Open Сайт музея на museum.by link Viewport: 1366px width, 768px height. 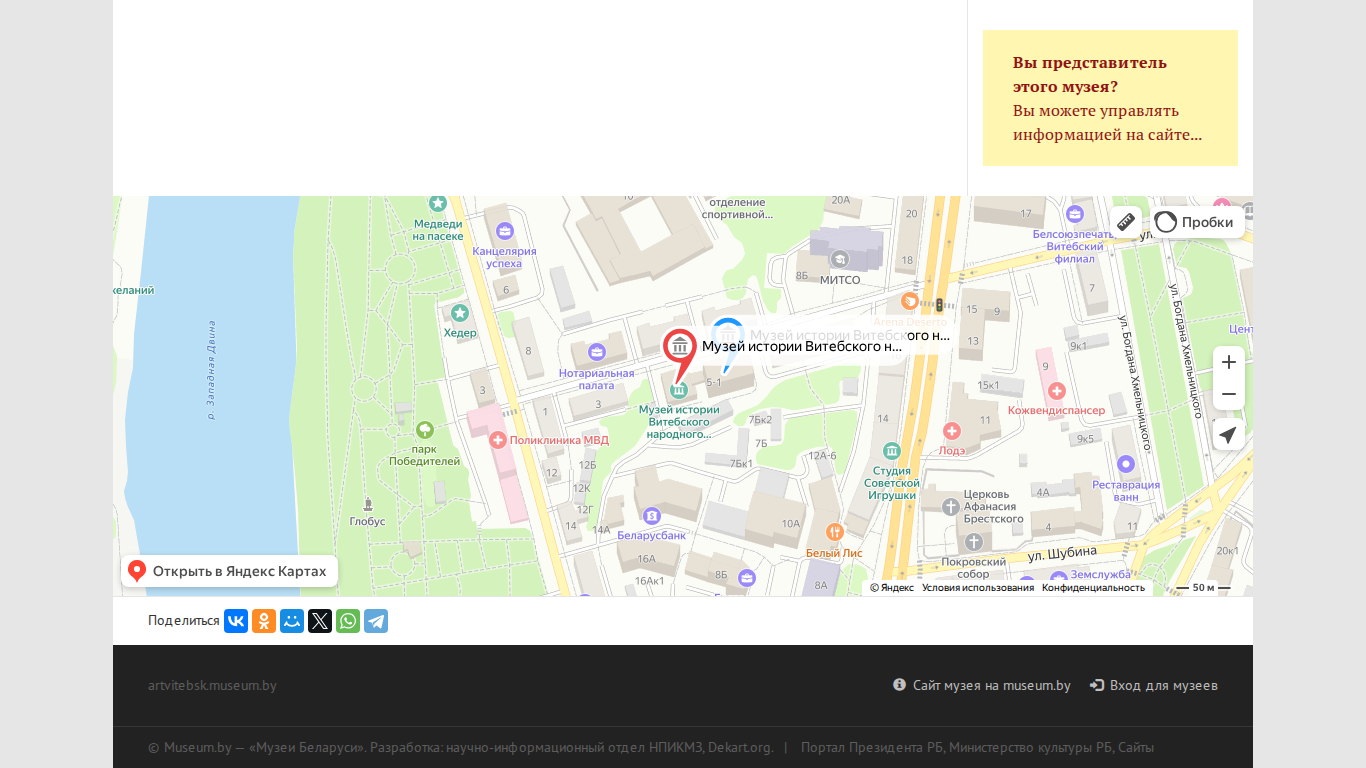coord(982,686)
